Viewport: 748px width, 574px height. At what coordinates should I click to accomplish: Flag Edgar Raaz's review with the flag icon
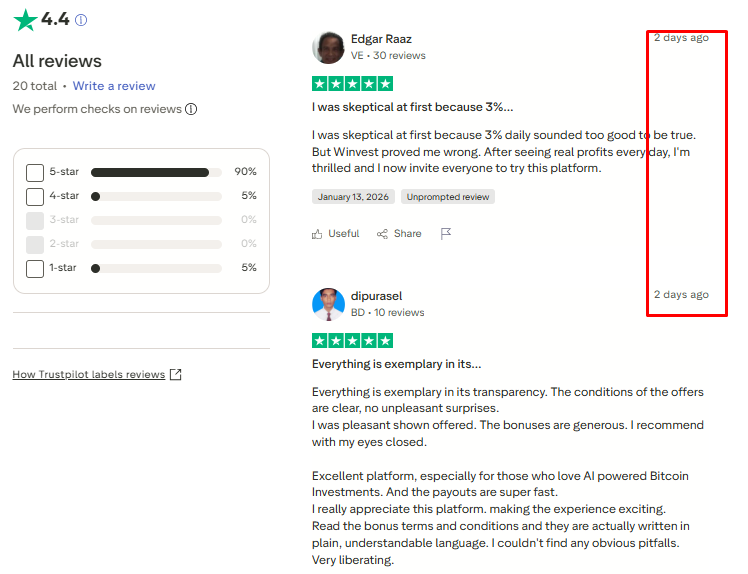(x=446, y=234)
